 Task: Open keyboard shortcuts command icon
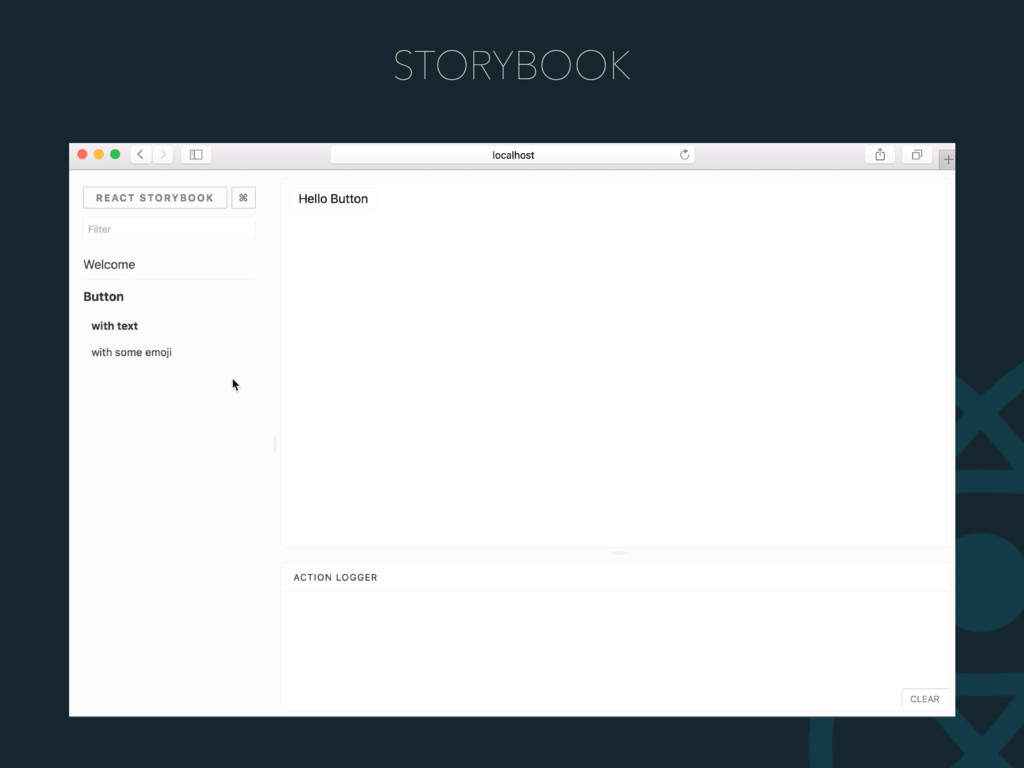tap(244, 198)
